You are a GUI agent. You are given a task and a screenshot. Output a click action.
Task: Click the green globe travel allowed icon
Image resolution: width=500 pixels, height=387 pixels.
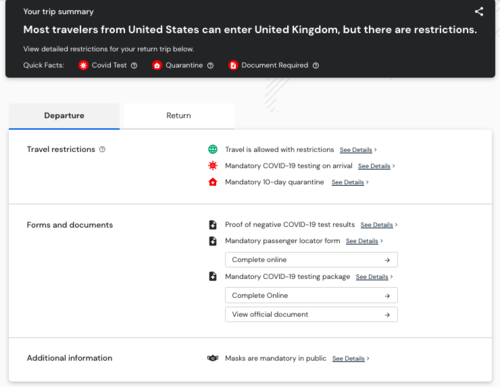click(213, 149)
